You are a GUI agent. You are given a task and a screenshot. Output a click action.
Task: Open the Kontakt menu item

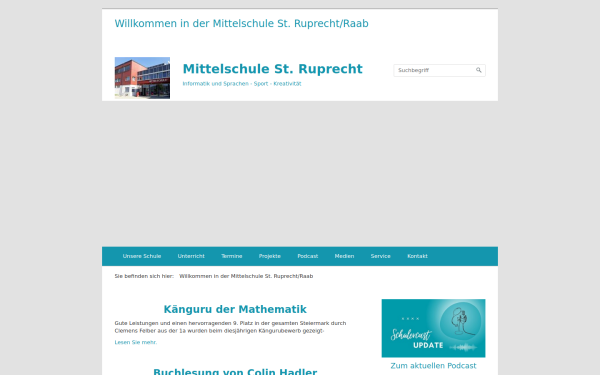point(417,256)
